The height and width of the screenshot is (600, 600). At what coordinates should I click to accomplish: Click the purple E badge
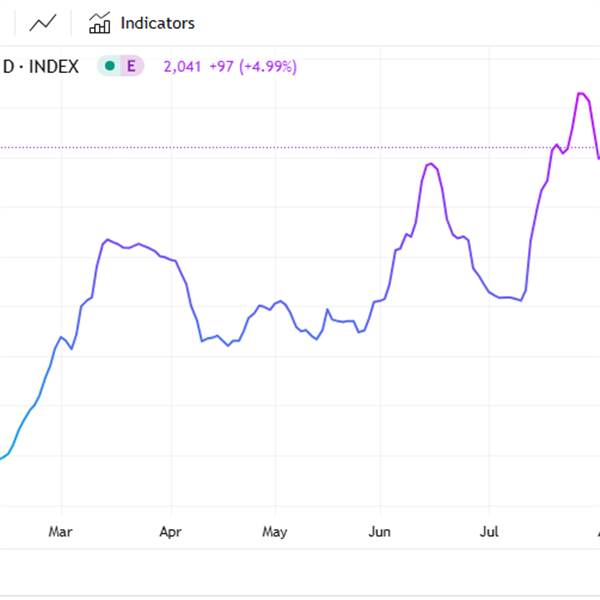(x=131, y=66)
